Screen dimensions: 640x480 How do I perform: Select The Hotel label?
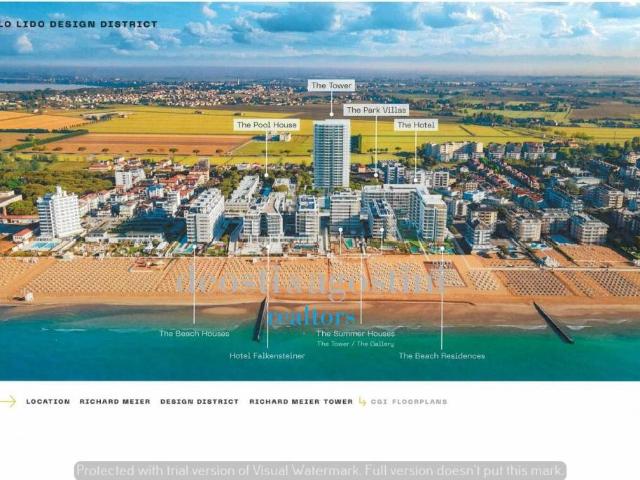coord(416,125)
